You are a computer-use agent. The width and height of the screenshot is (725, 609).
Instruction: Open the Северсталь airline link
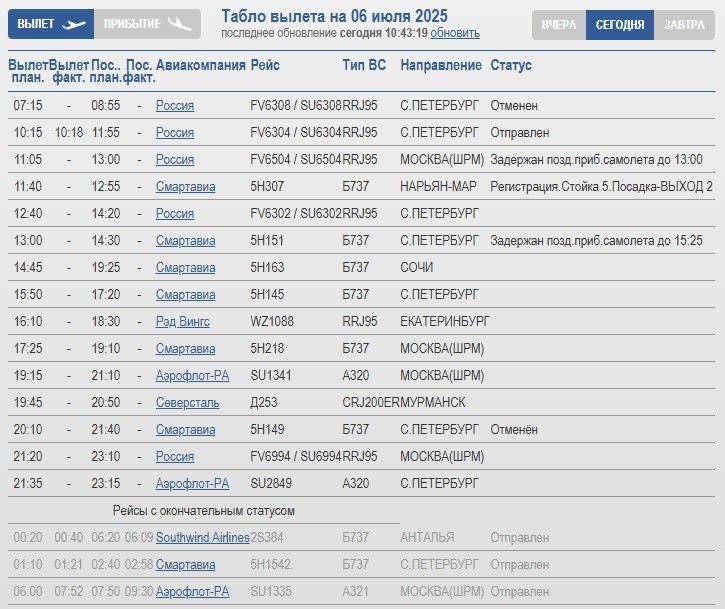point(187,403)
